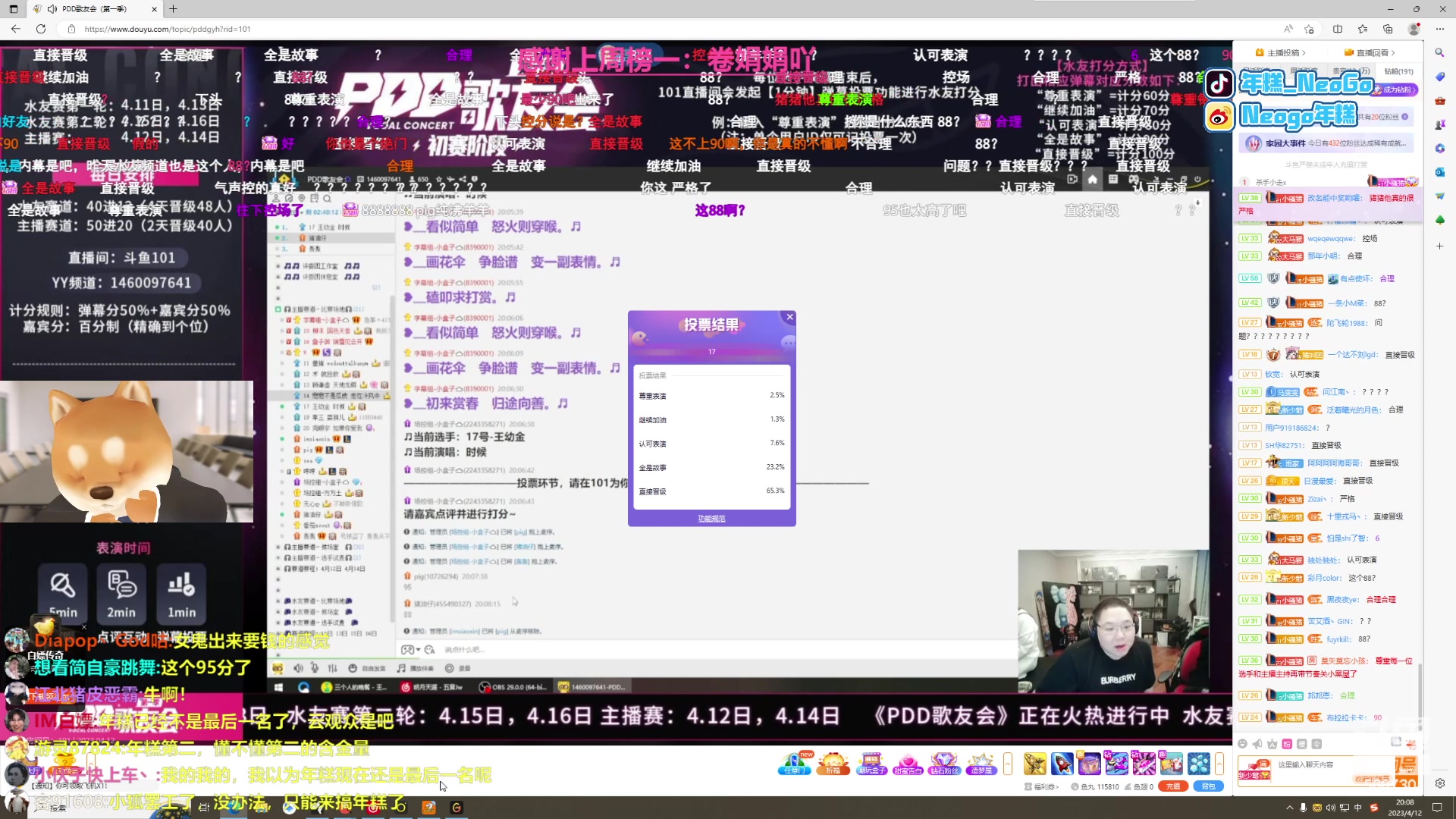Send the blue rocket gift

1062,764
